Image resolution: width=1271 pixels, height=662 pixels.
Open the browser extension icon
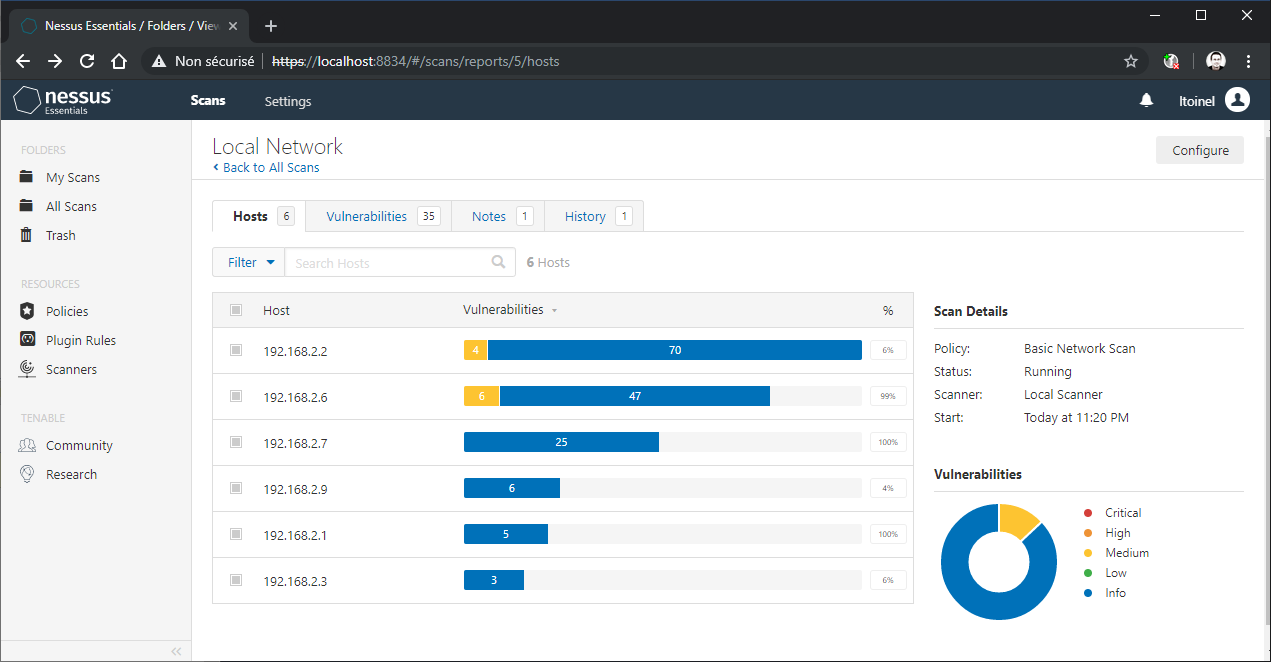tap(1171, 61)
